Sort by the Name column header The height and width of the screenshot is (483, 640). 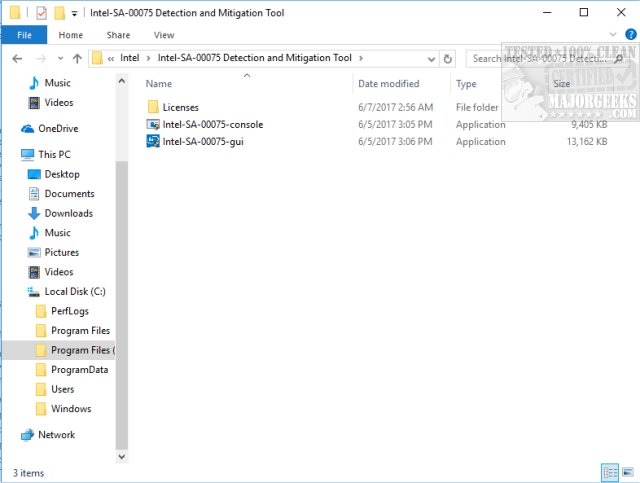click(159, 84)
